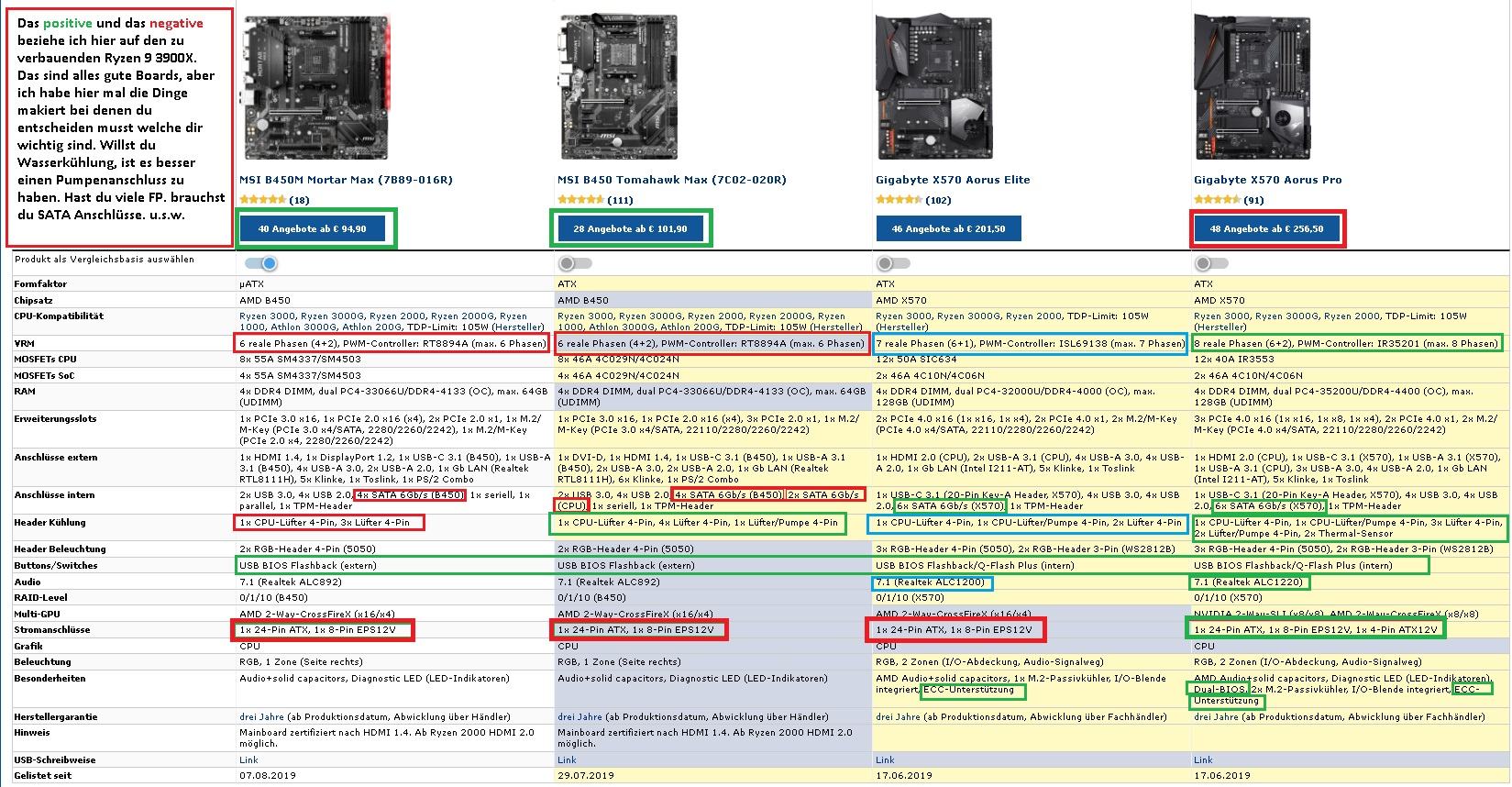Click the 'Header Kühlung' row label
Screen dimensions: 1512x787
point(50,523)
